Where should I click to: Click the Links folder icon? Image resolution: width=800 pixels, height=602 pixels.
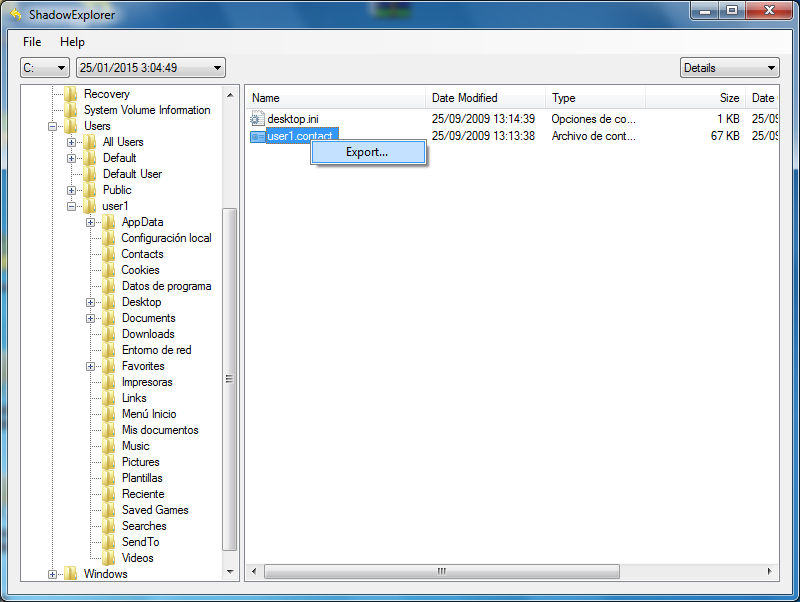pyautogui.click(x=108, y=398)
